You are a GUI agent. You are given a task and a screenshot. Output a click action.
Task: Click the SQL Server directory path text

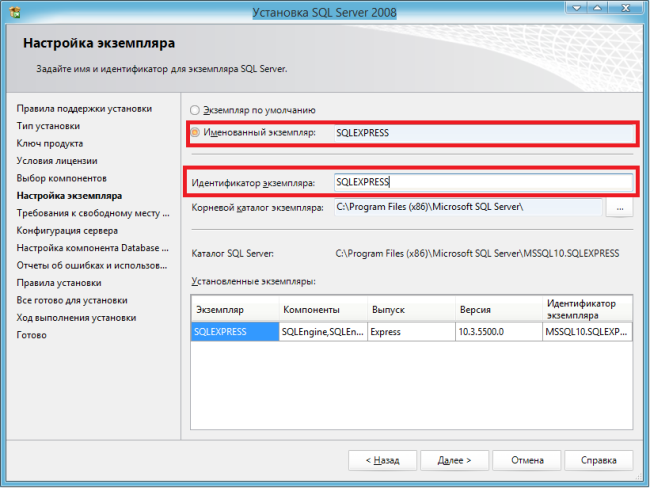[x=477, y=253]
